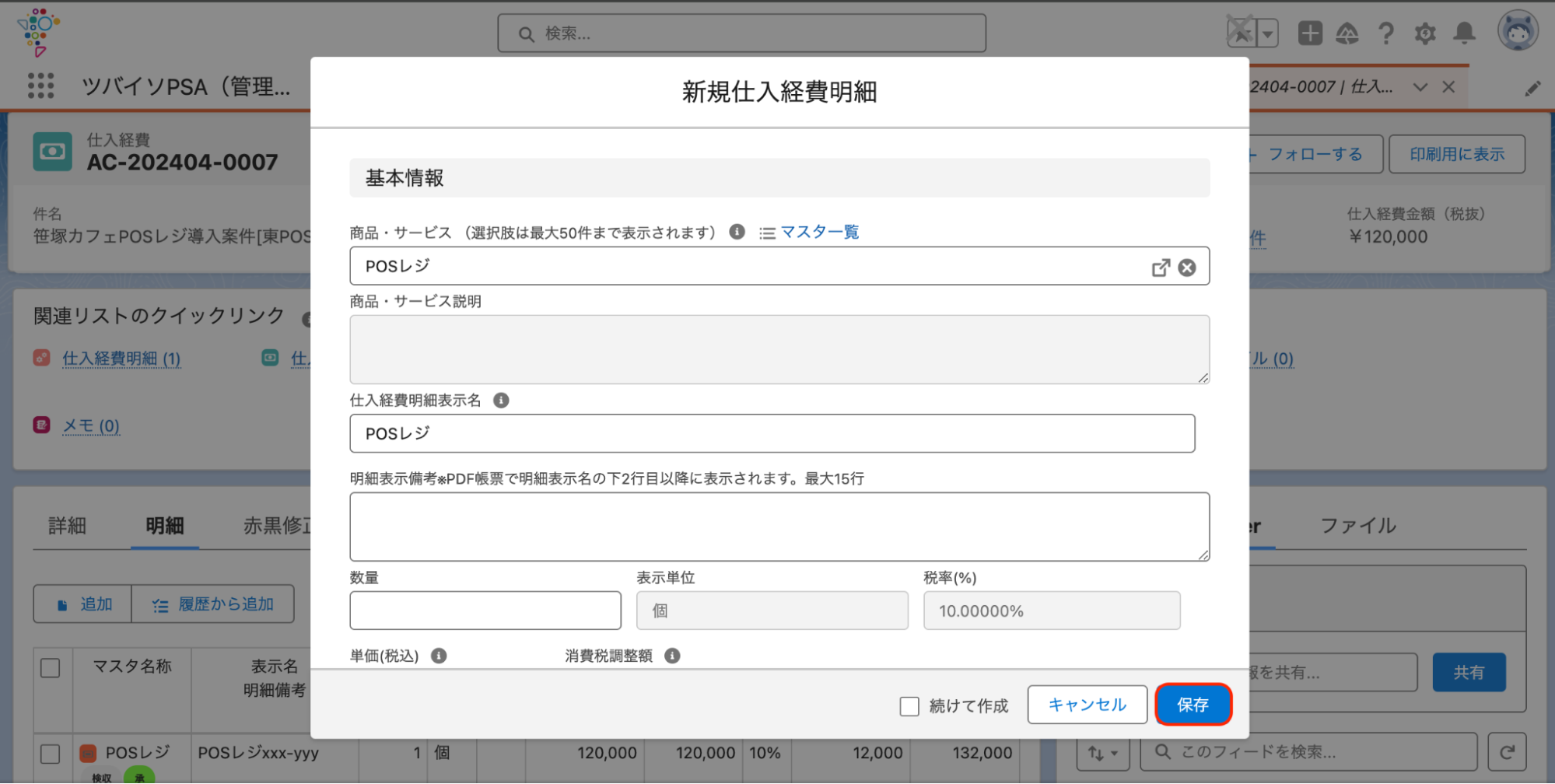
Task: Click the 商品・サービス説明 text area
Action: pos(779,349)
